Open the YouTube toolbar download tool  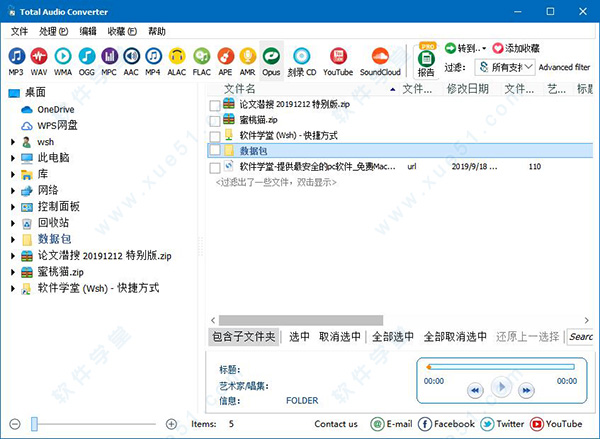pyautogui.click(x=338, y=61)
